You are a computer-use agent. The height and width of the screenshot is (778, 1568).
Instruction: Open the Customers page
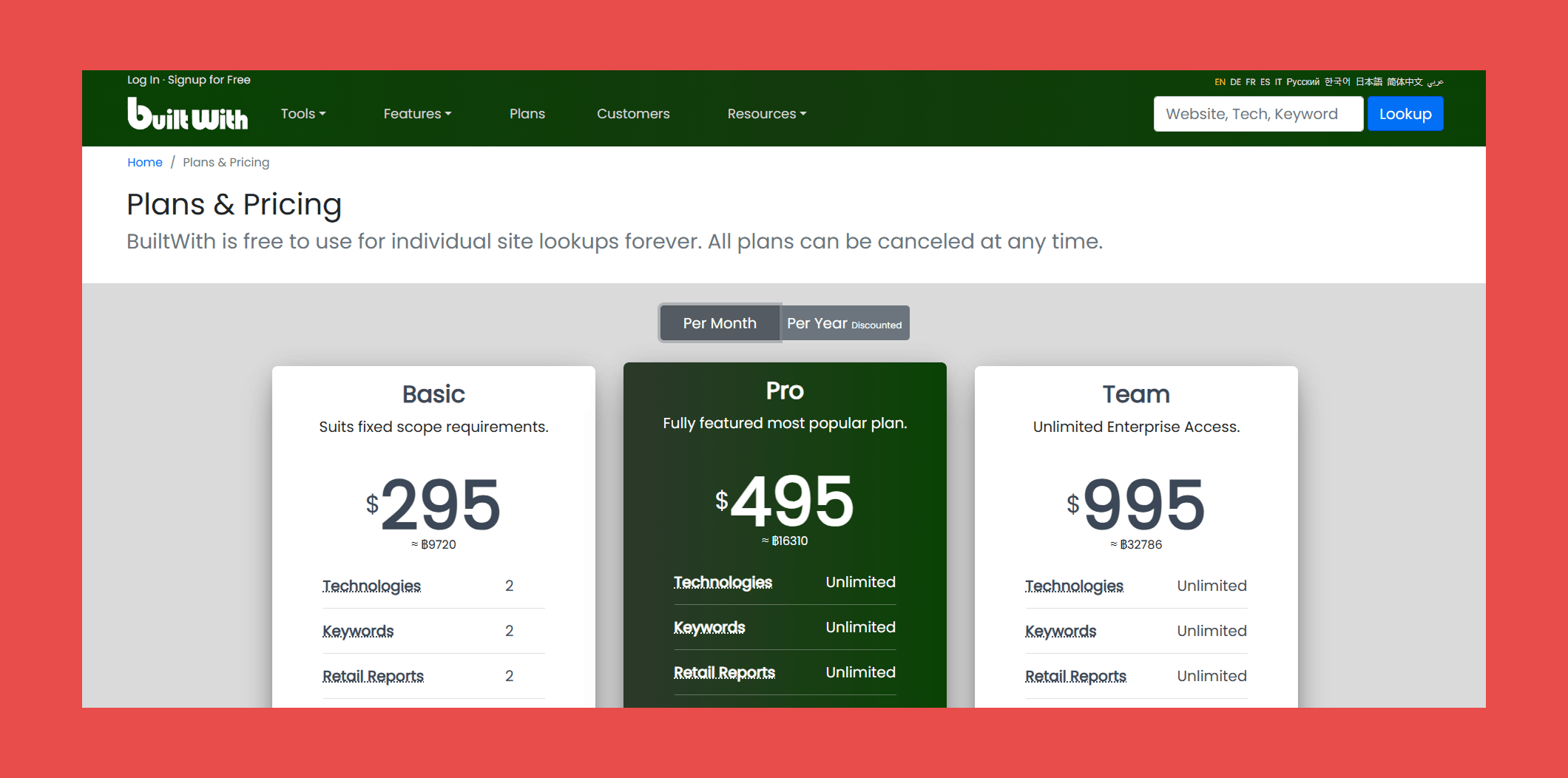click(633, 114)
